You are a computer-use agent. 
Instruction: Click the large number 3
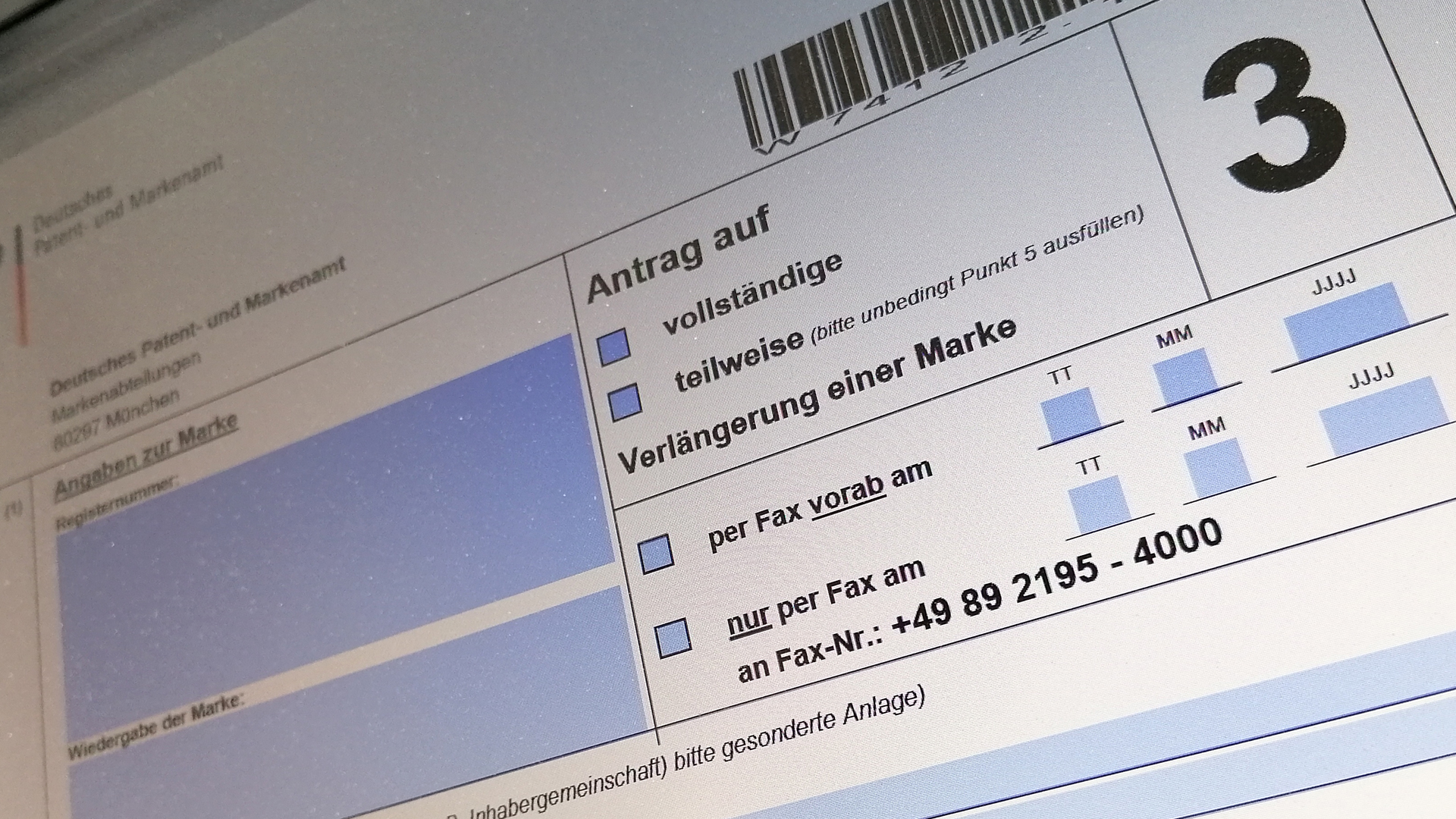click(x=1274, y=114)
